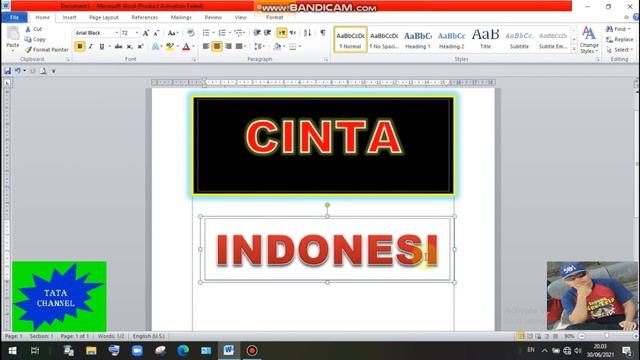Grow the font size with Grow Font icon
The height and width of the screenshot is (360, 640).
146,33
